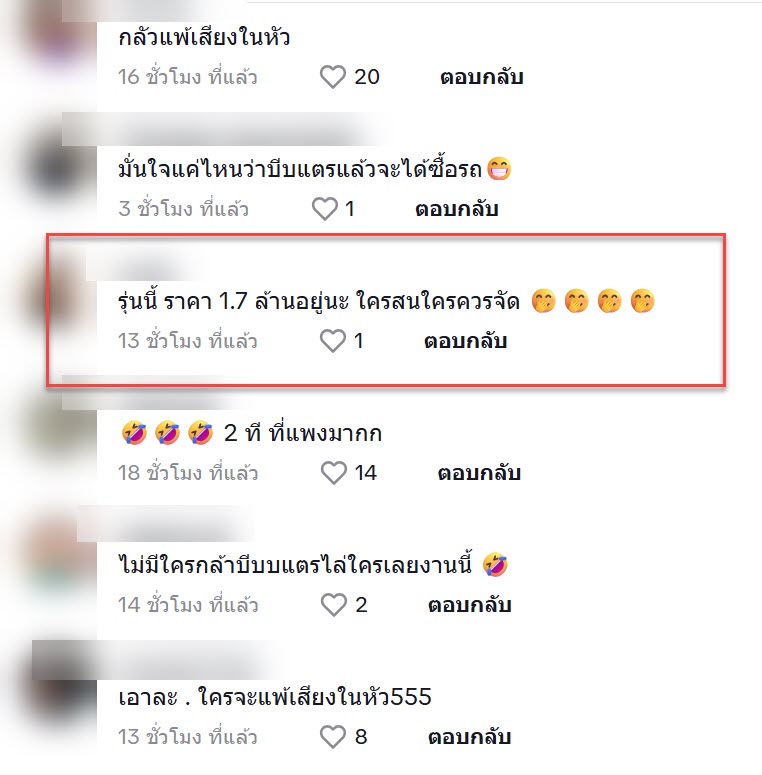The width and height of the screenshot is (762, 775).
Task: Open avatar of the last commenter
Action: point(59,689)
